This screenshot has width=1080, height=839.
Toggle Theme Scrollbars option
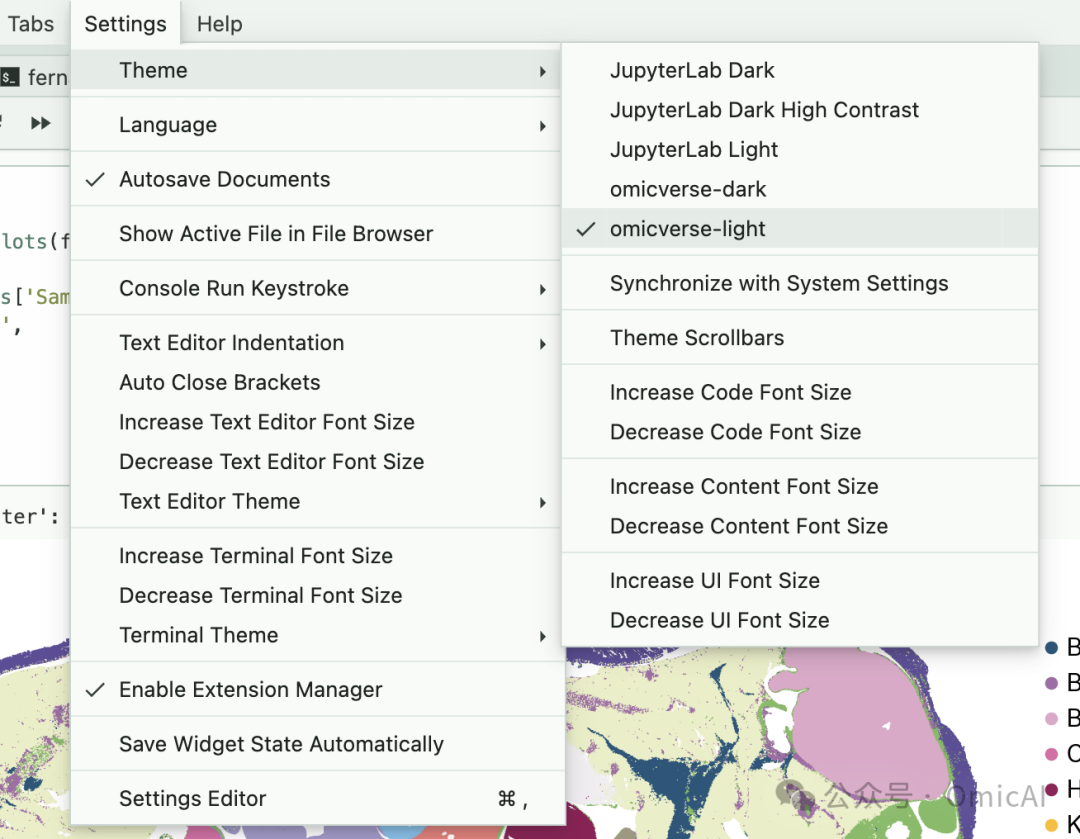click(800, 338)
